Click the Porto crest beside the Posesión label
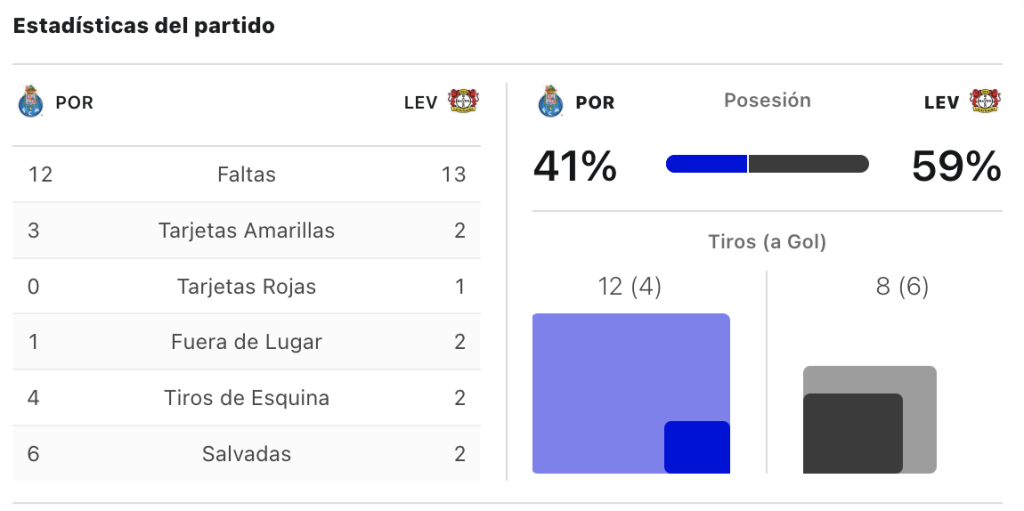1024x511 pixels. pos(551,102)
